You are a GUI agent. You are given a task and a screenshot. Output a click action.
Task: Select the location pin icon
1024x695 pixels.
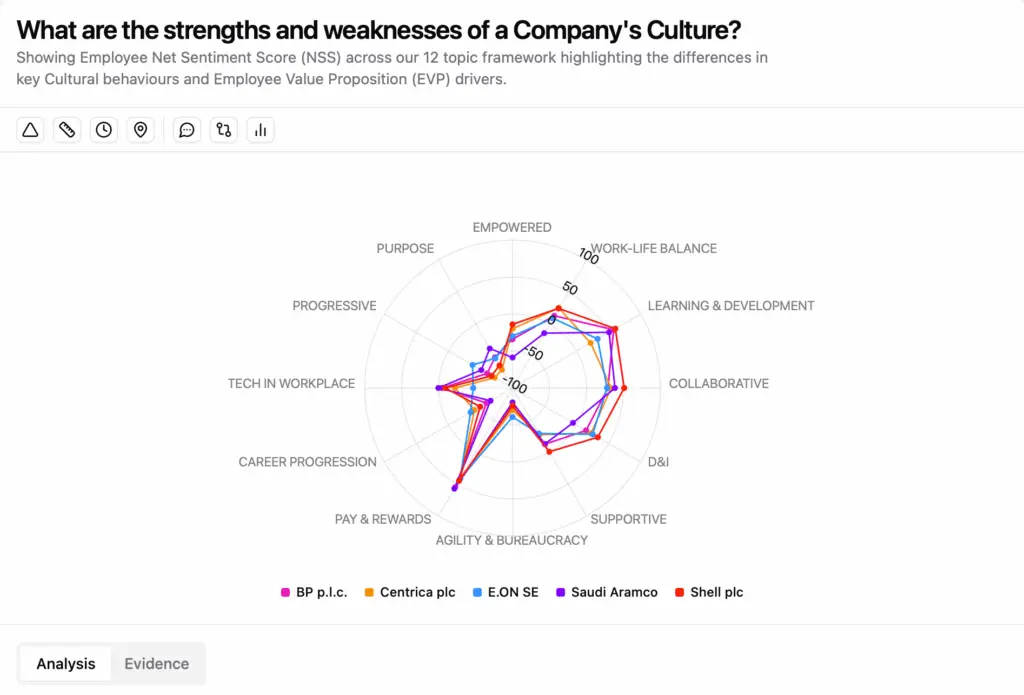140,129
